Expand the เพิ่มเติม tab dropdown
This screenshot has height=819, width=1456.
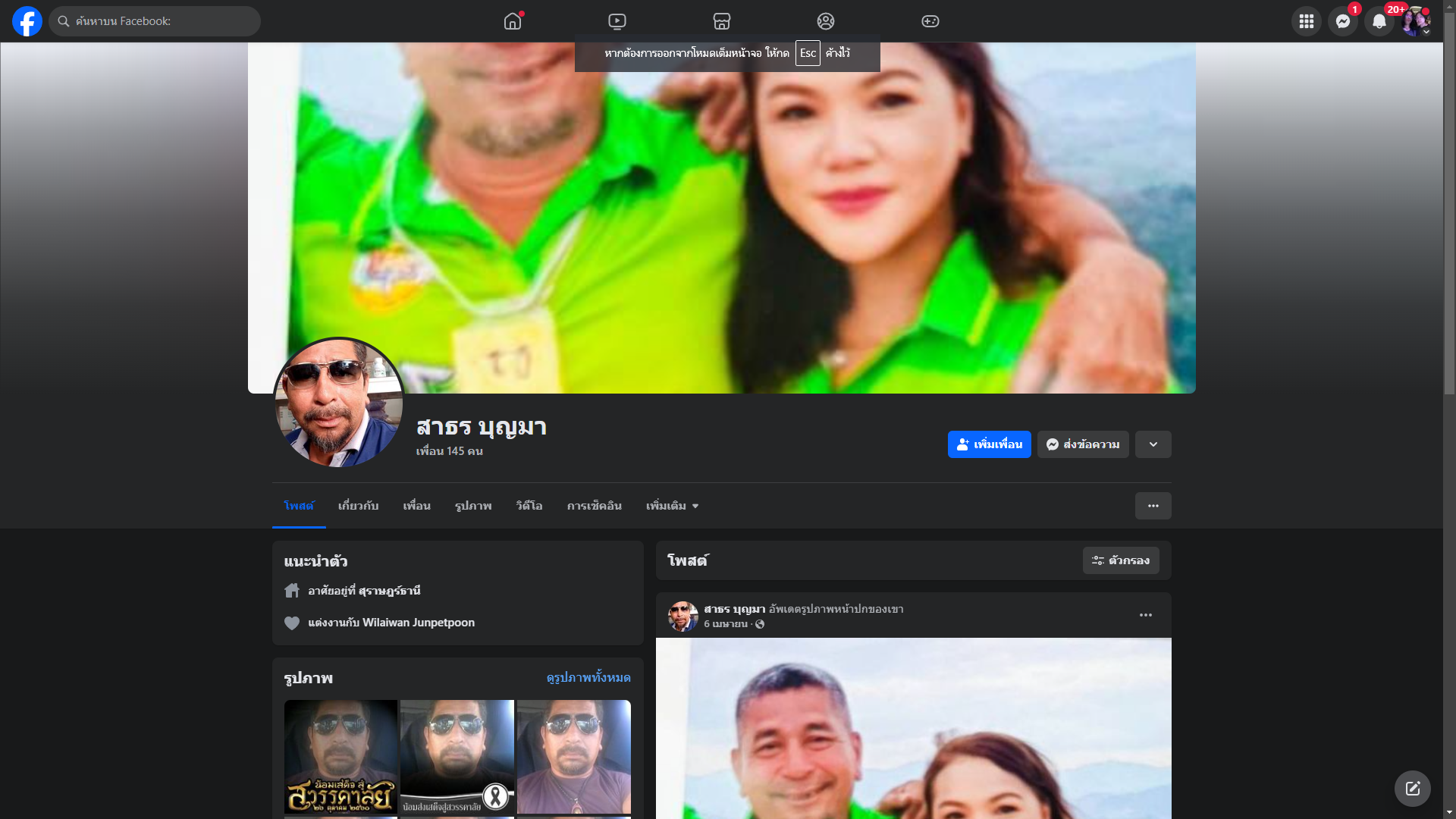tap(672, 506)
